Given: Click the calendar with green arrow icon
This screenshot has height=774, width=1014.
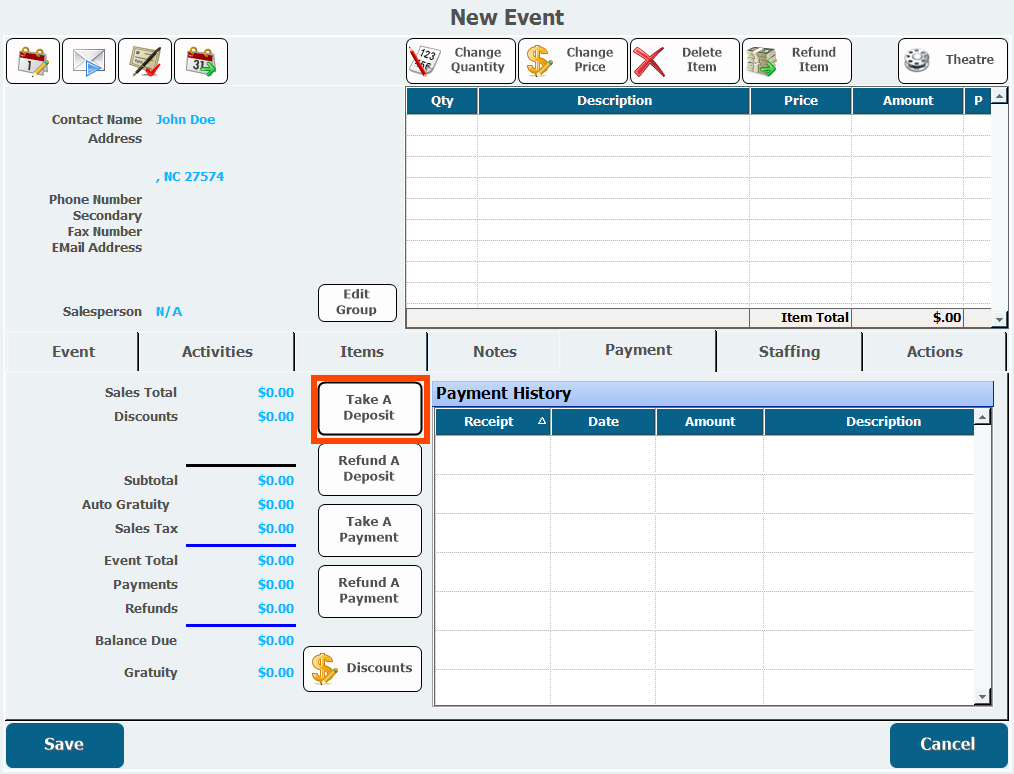Looking at the screenshot, I should [201, 61].
